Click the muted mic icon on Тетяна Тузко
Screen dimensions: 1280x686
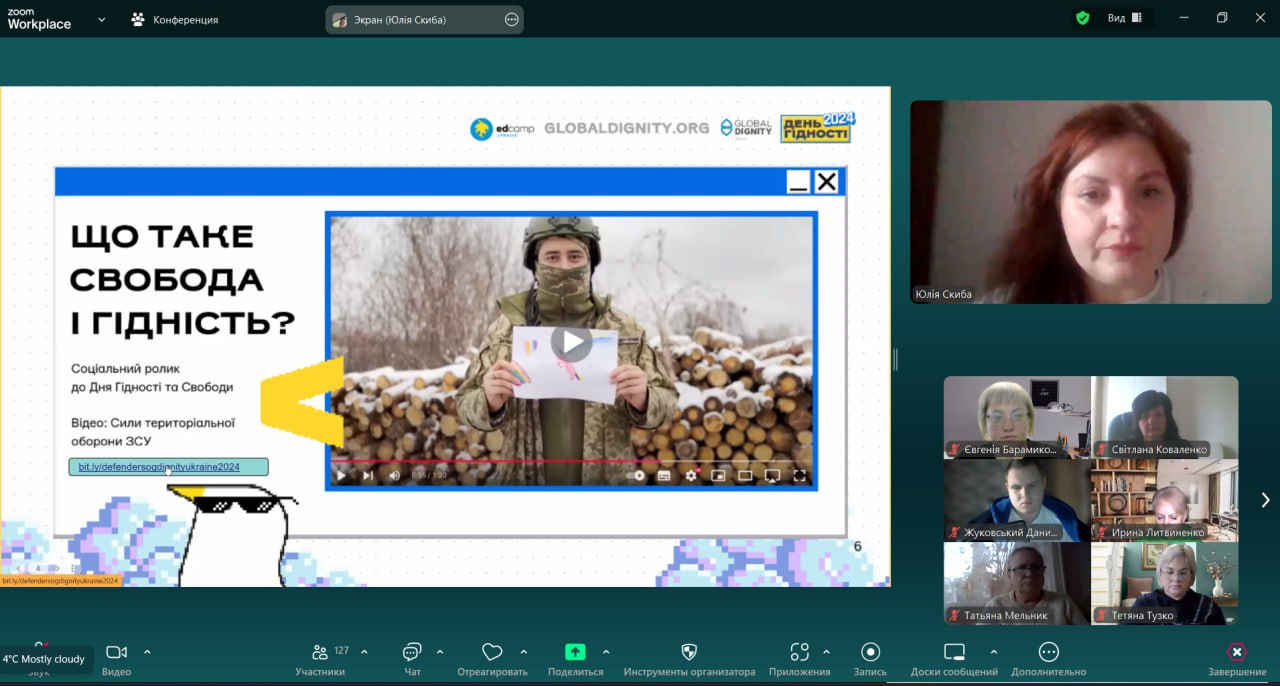(x=1102, y=616)
